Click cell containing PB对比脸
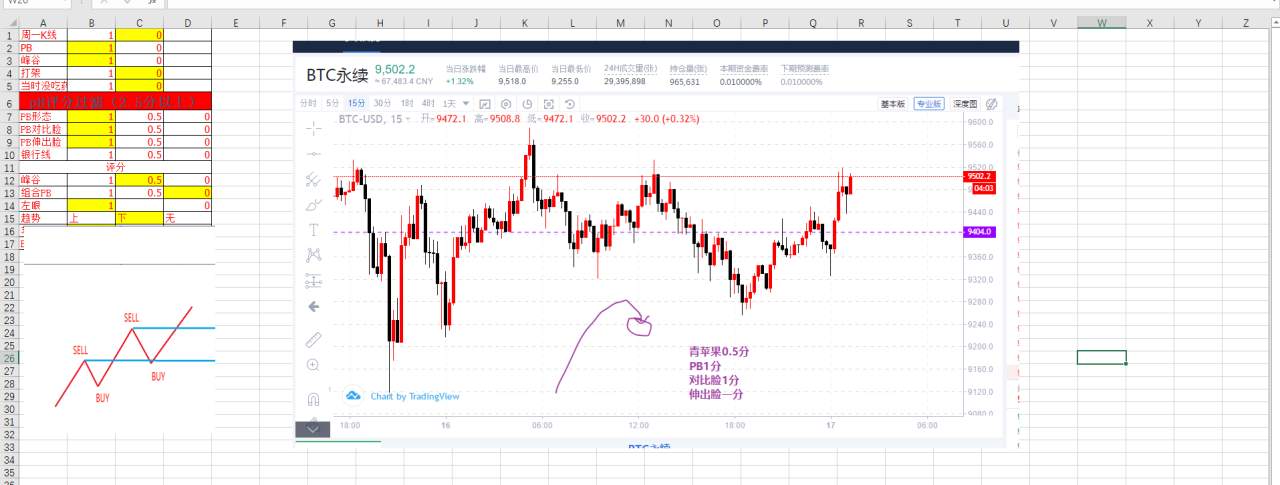 click(x=42, y=129)
